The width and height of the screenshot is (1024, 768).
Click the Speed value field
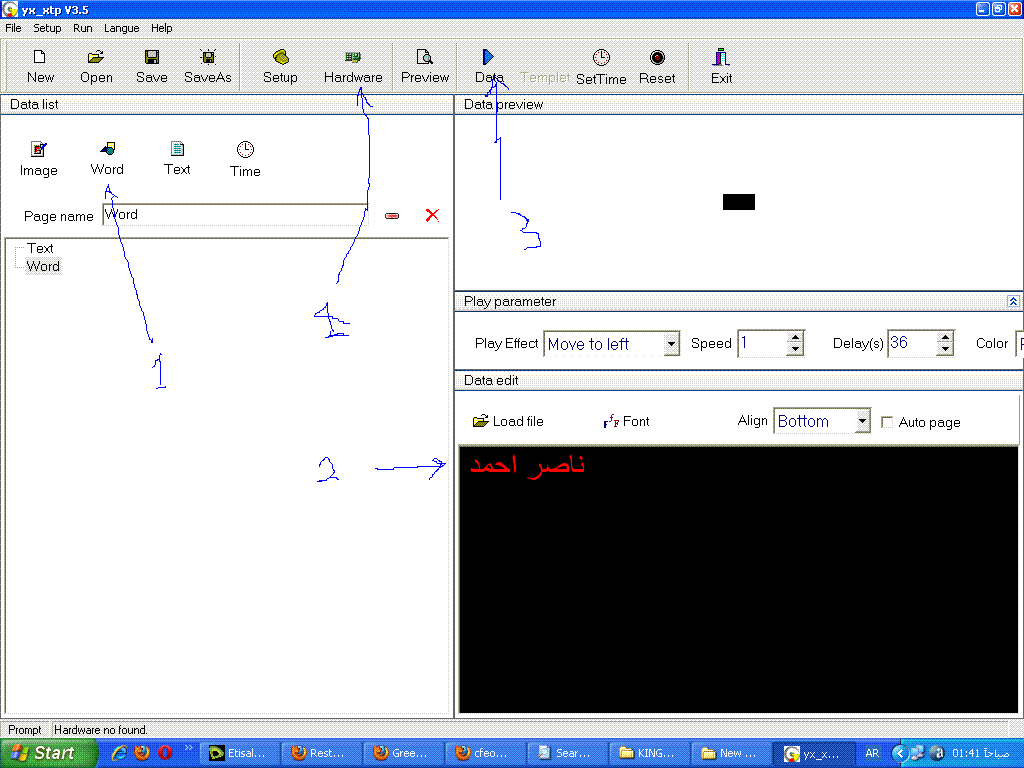[x=762, y=344]
